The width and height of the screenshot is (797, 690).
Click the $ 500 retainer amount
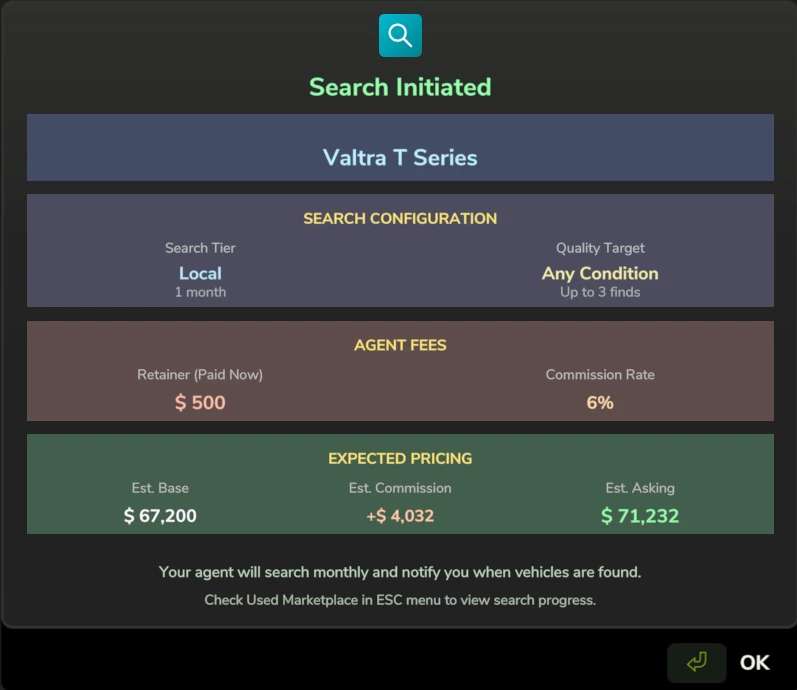[x=200, y=403]
